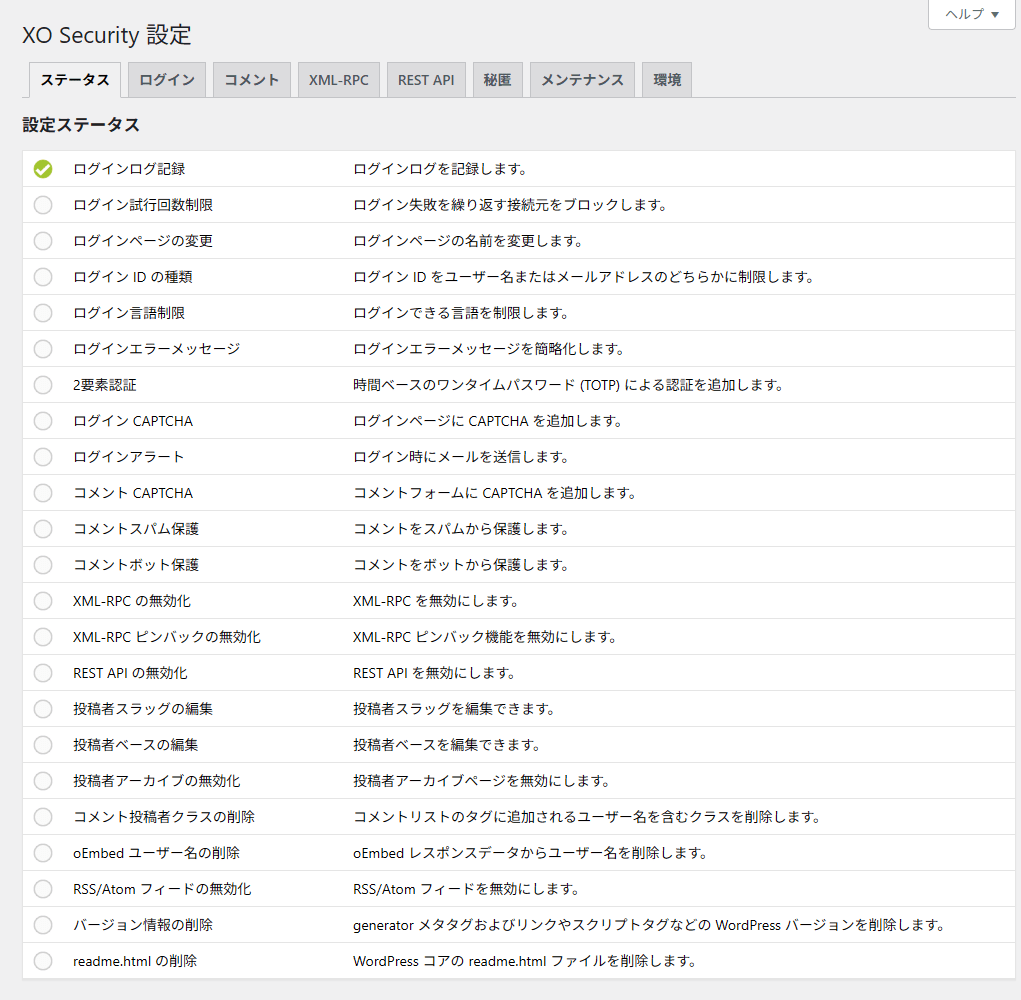Image resolution: width=1021 pixels, height=1000 pixels.
Task: Click the ログインエラーメッセージ label
Action: [x=157, y=349]
